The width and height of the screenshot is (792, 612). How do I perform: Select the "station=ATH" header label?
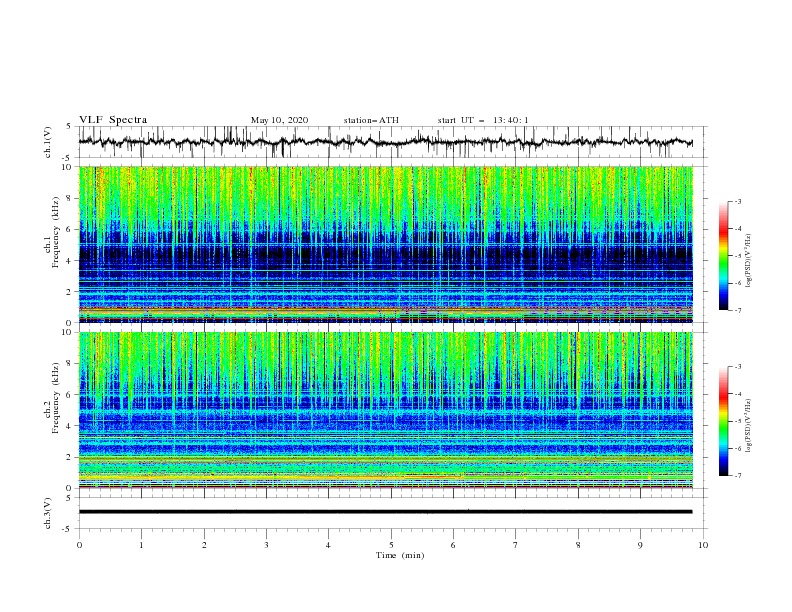pyautogui.click(x=371, y=120)
